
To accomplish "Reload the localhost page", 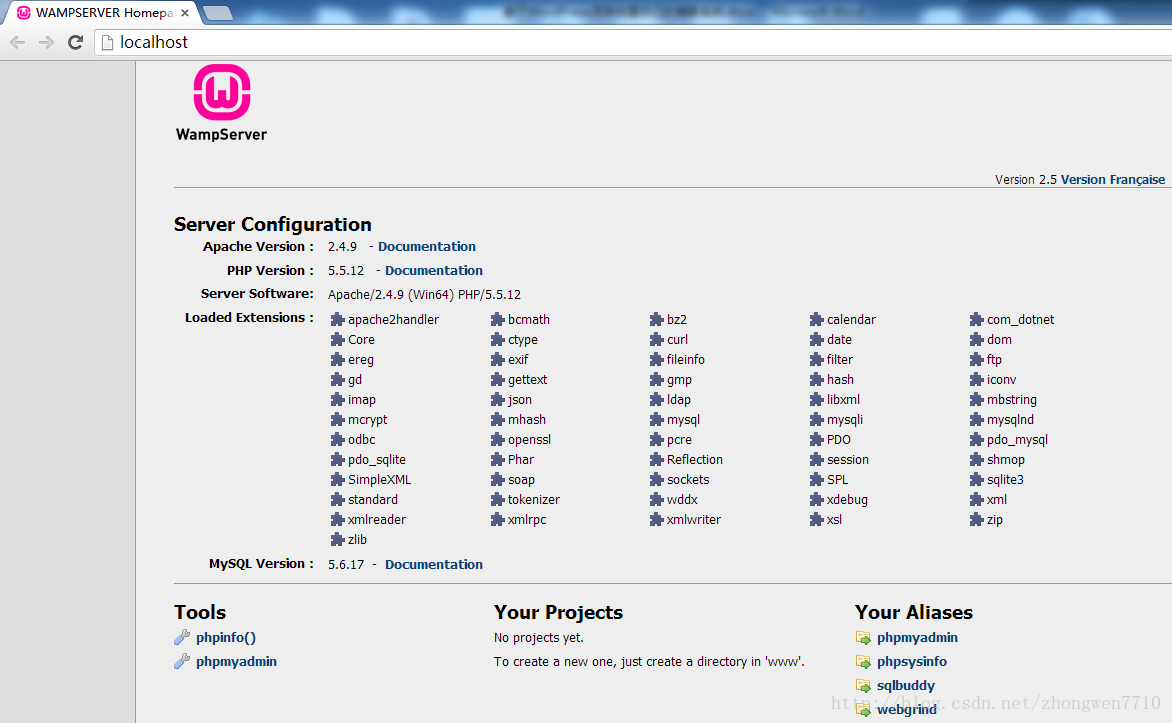I will (x=75, y=43).
